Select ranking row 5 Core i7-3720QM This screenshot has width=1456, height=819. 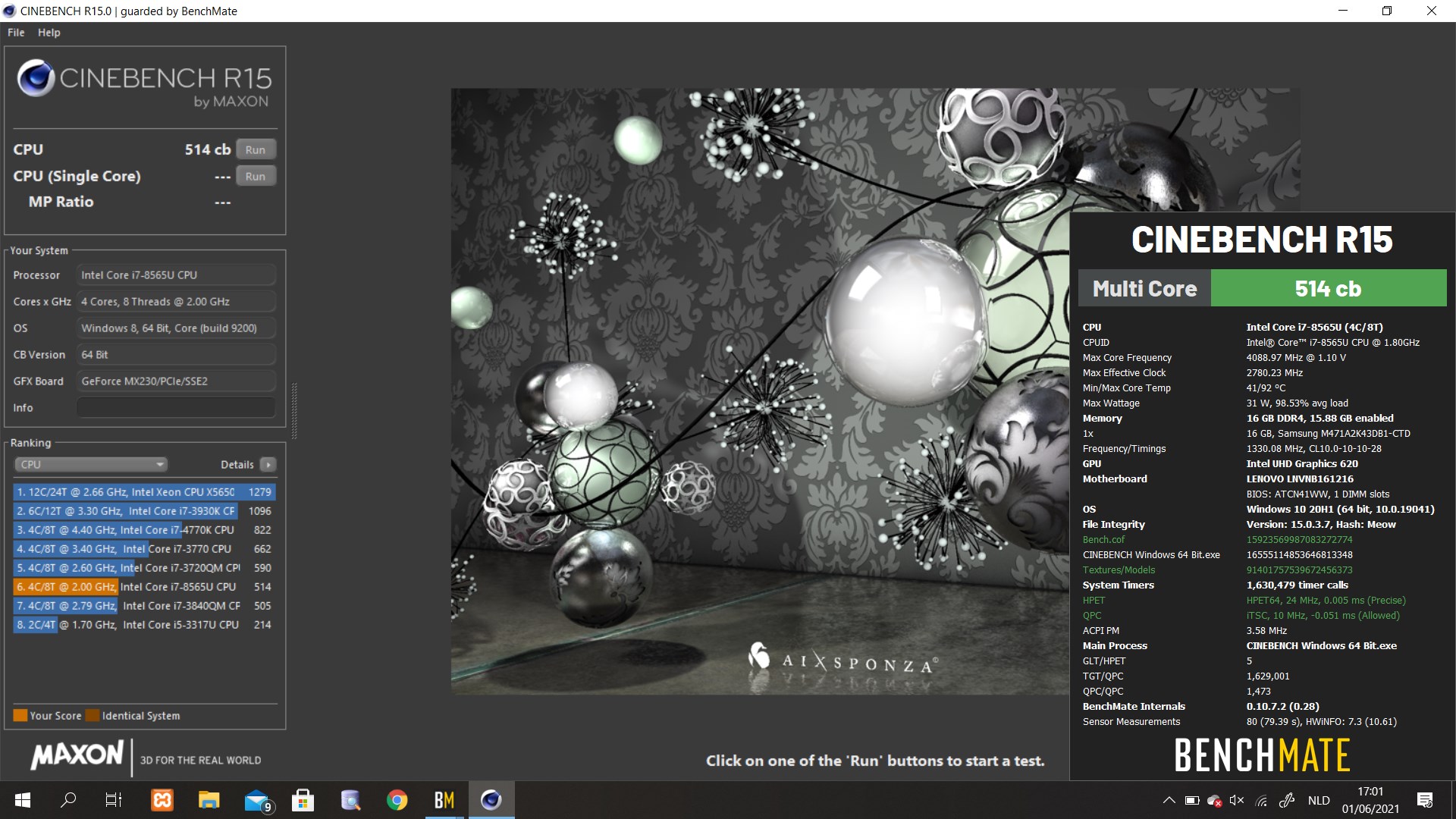(144, 568)
